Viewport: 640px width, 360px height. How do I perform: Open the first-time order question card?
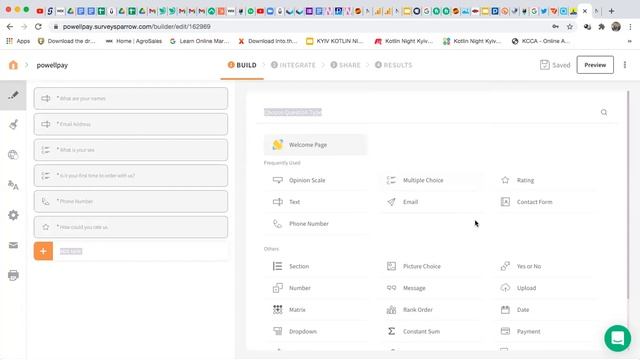point(131,176)
